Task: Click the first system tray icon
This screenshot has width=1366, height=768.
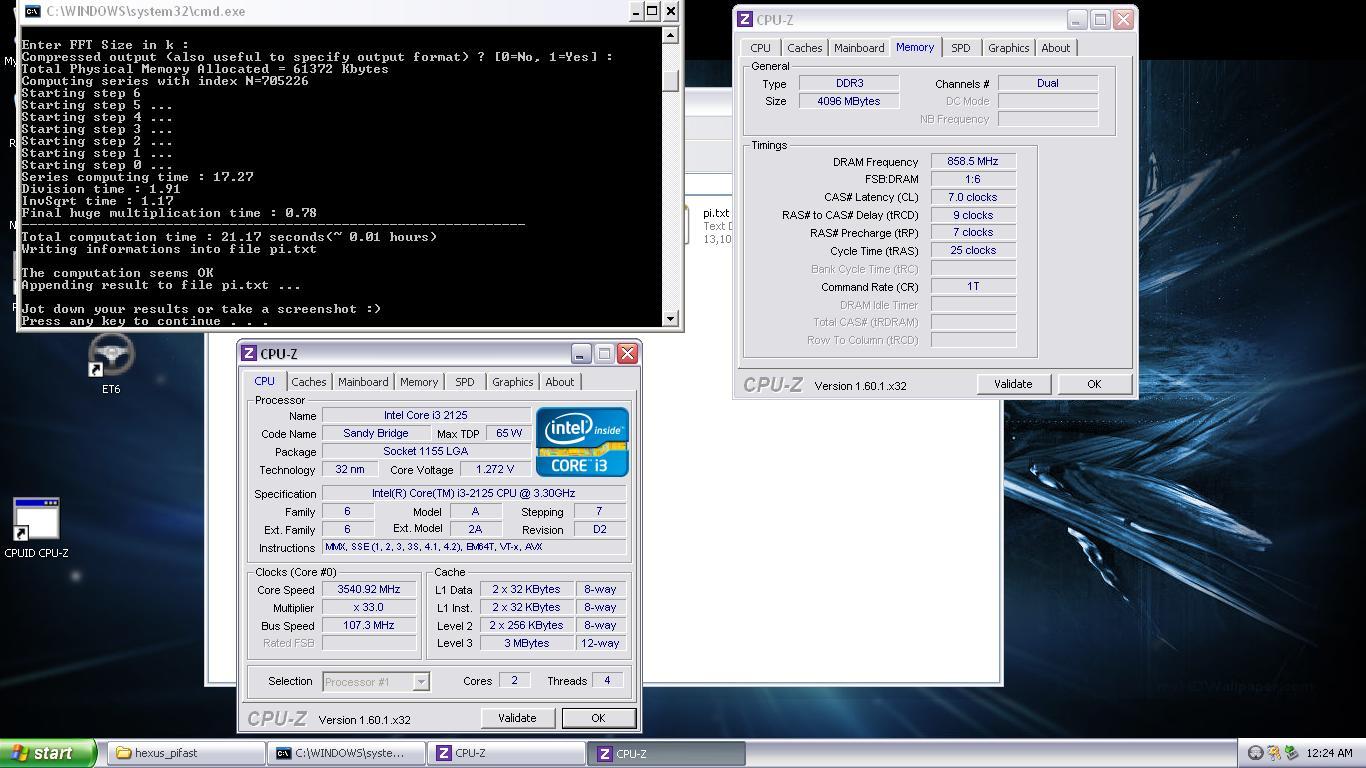Action: pyautogui.click(x=1256, y=753)
